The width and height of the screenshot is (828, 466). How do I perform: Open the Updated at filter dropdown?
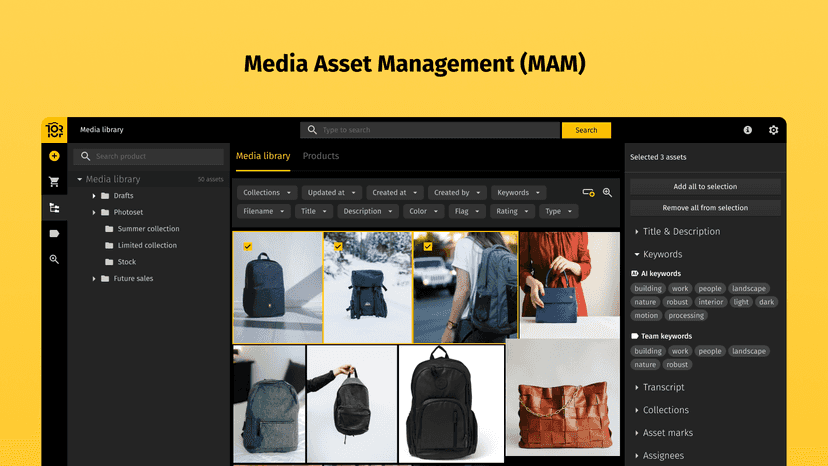point(332,193)
